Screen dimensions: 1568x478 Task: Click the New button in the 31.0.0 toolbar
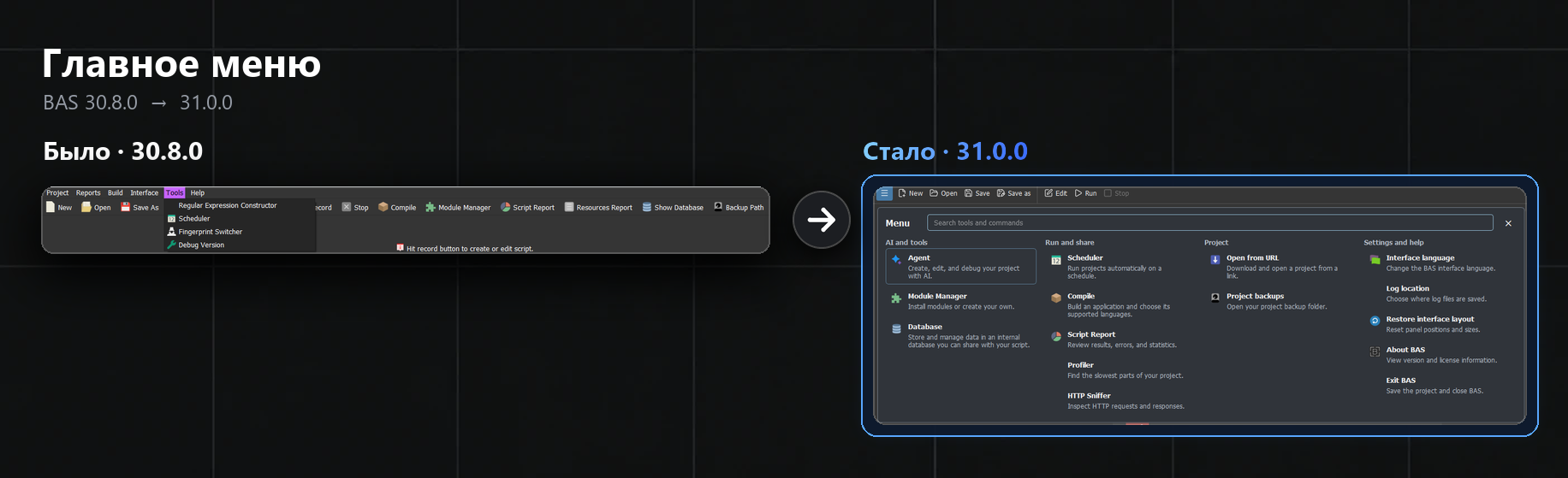click(x=911, y=193)
